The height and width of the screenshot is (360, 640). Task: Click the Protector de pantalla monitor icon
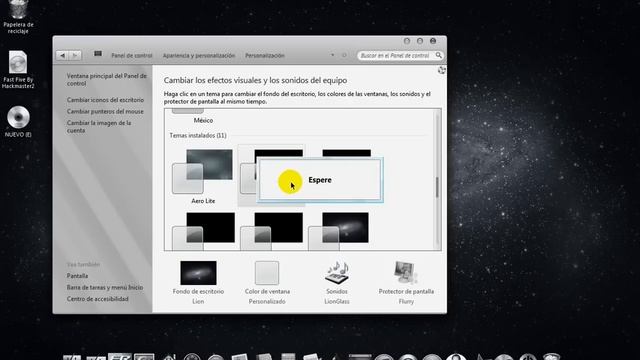point(405,273)
